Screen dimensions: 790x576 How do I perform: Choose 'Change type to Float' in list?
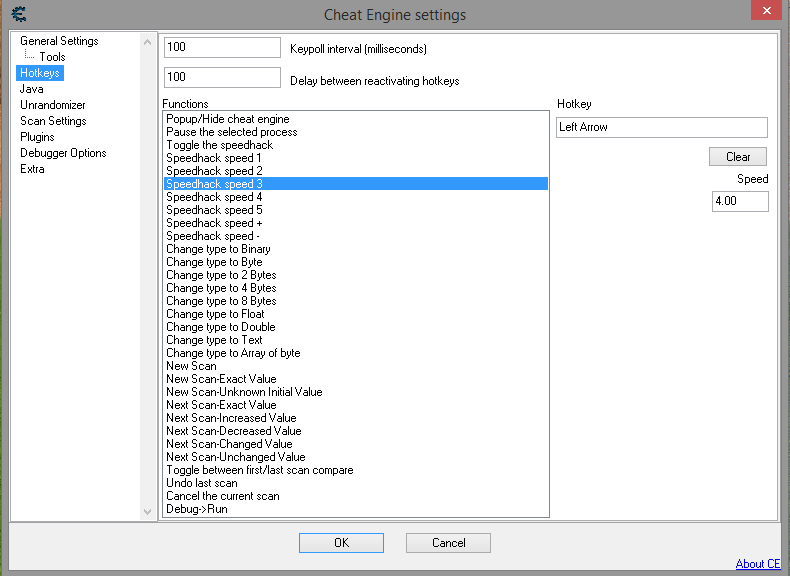click(x=215, y=314)
